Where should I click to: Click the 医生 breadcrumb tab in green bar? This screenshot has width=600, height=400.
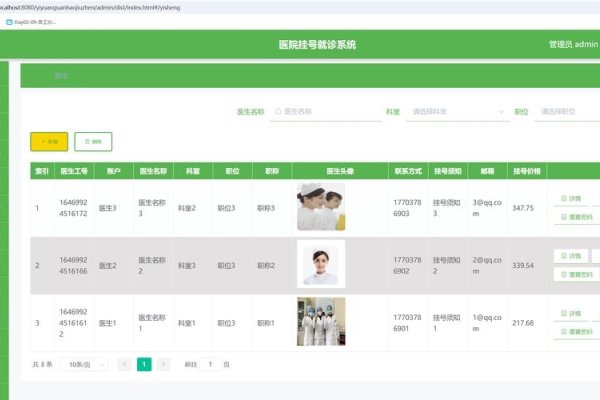[61, 76]
